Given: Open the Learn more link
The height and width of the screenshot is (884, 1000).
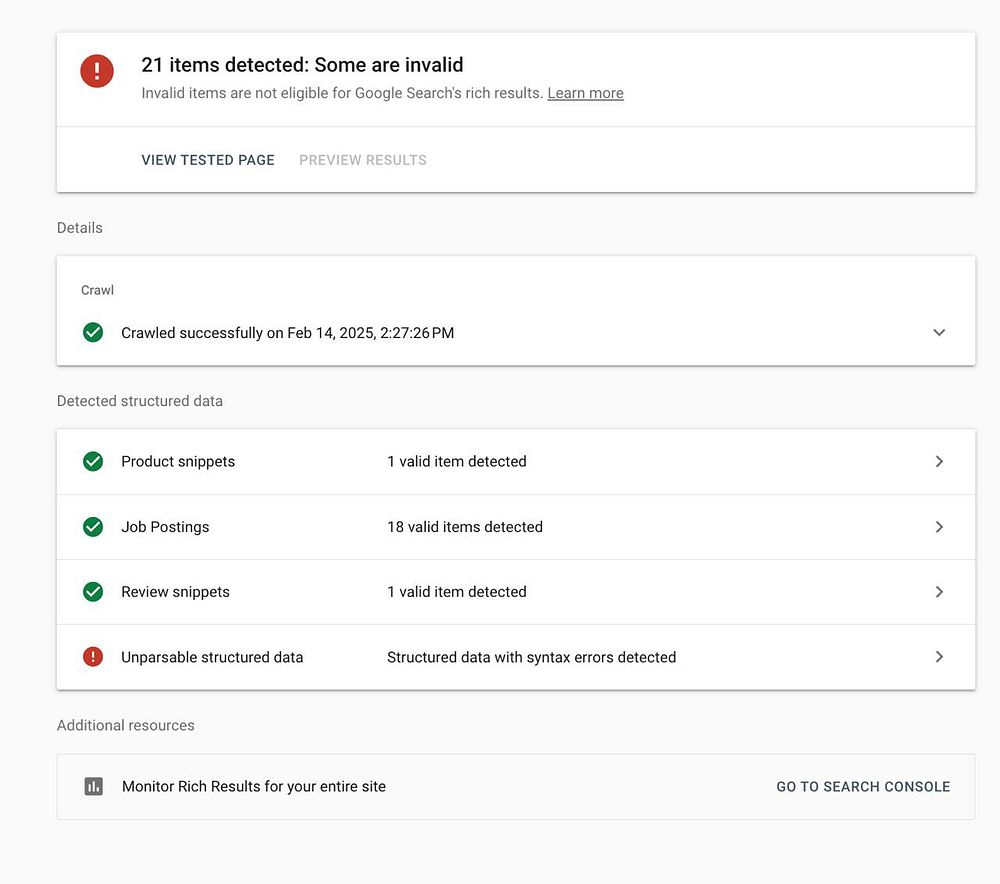Looking at the screenshot, I should [585, 93].
